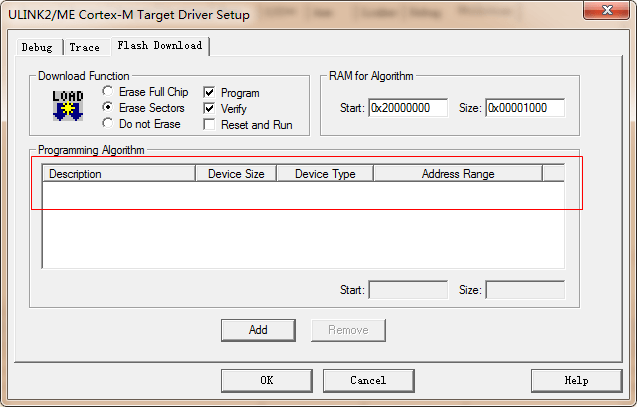Click the Device Size column header
Screen dimensions: 637x407
236,174
